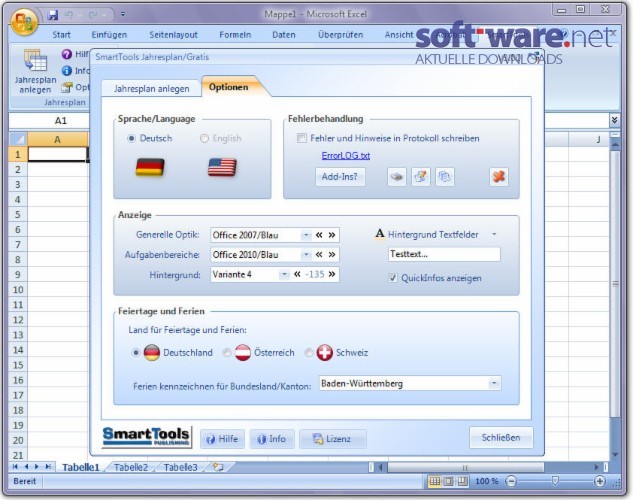This screenshot has width=633, height=500.
Task: Click the last sheet navigation arrow
Action: pos(48,467)
